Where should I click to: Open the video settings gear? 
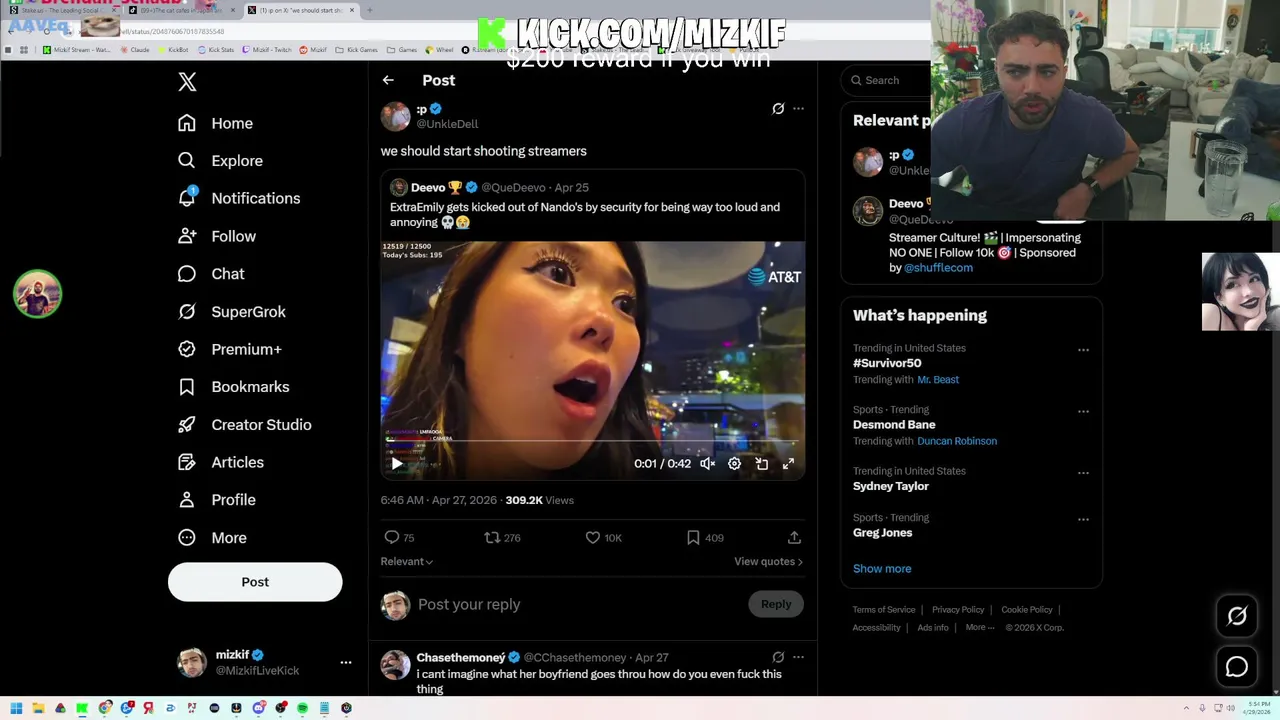734,464
